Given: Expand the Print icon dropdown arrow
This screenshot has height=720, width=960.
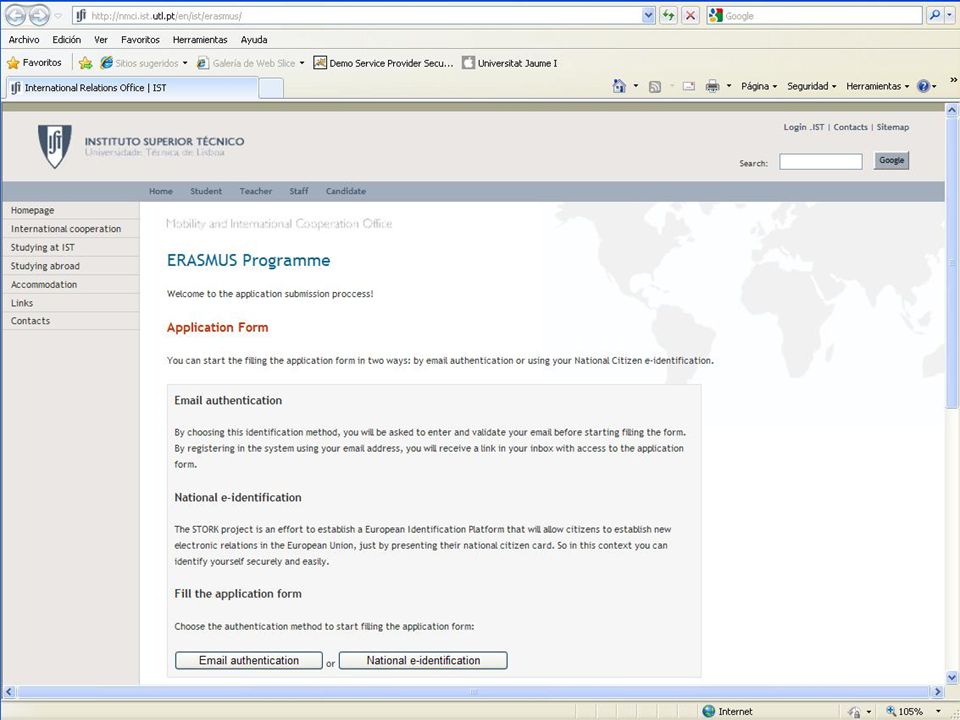Looking at the screenshot, I should pyautogui.click(x=729, y=86).
